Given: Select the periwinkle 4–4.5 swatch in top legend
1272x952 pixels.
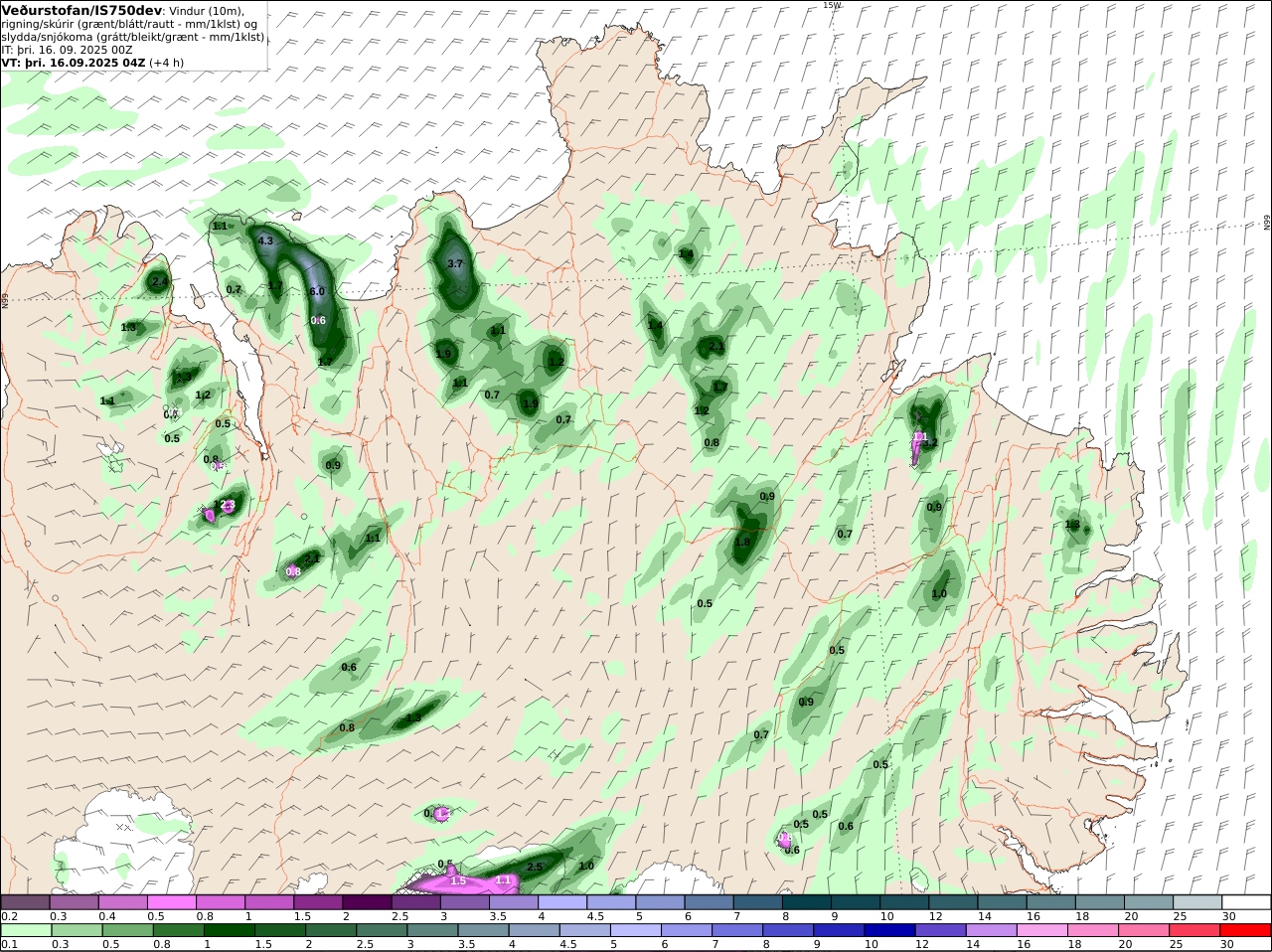Looking at the screenshot, I should [562, 902].
